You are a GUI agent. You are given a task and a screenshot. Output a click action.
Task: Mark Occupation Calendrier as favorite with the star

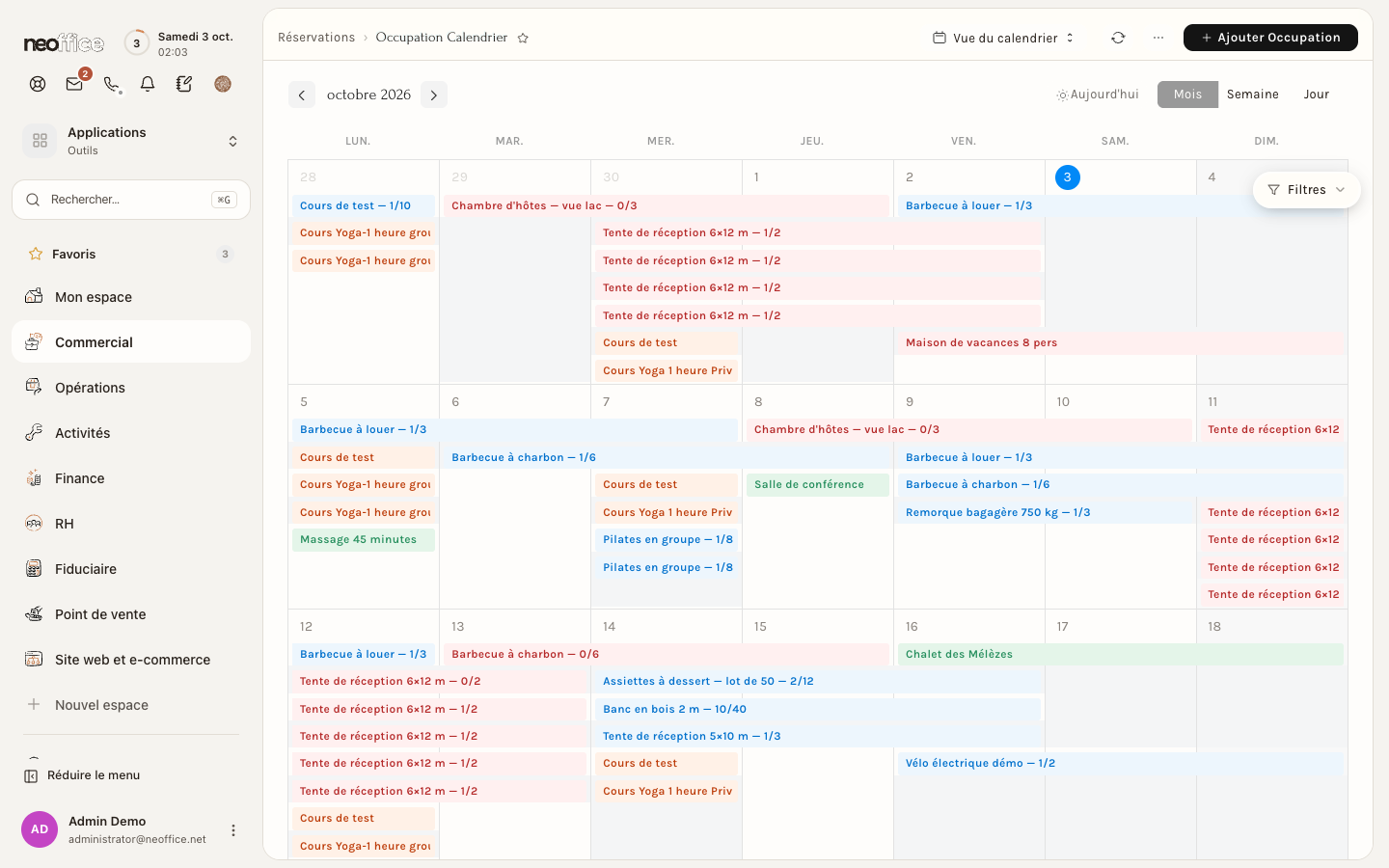pyautogui.click(x=523, y=38)
